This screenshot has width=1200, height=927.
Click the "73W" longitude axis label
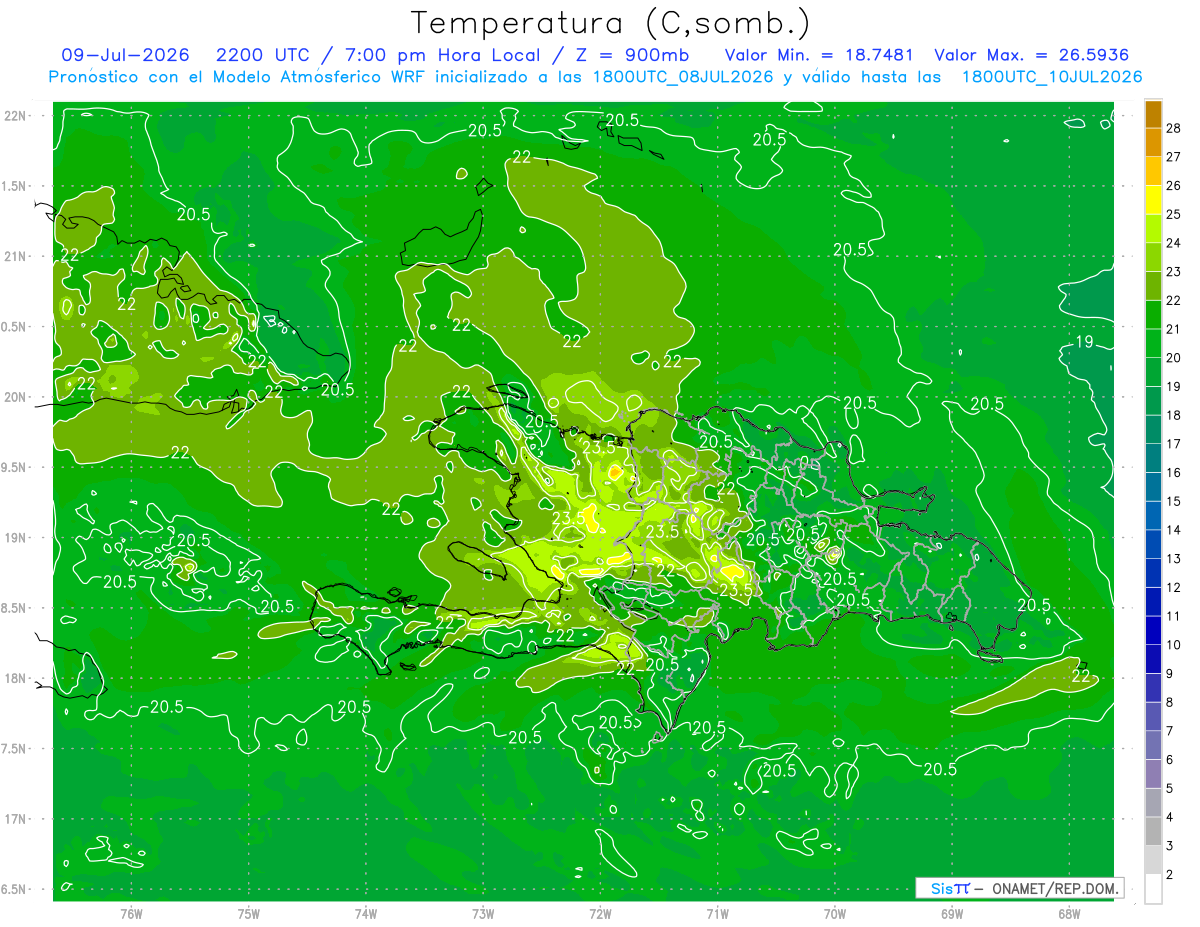click(x=483, y=913)
